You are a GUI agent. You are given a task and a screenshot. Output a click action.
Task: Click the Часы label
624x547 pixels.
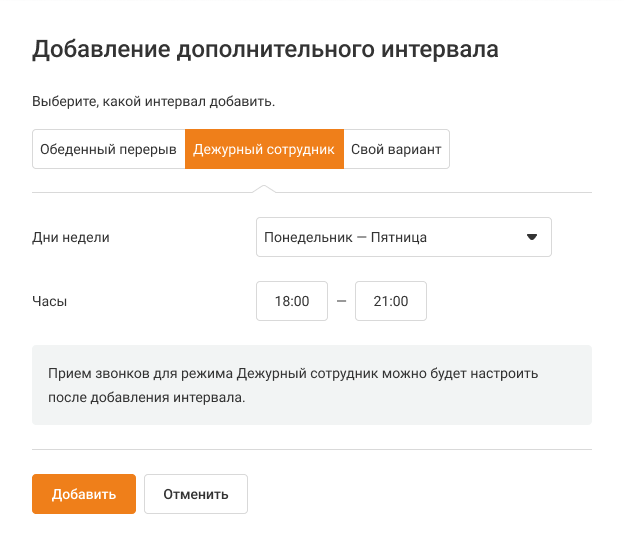point(50,300)
